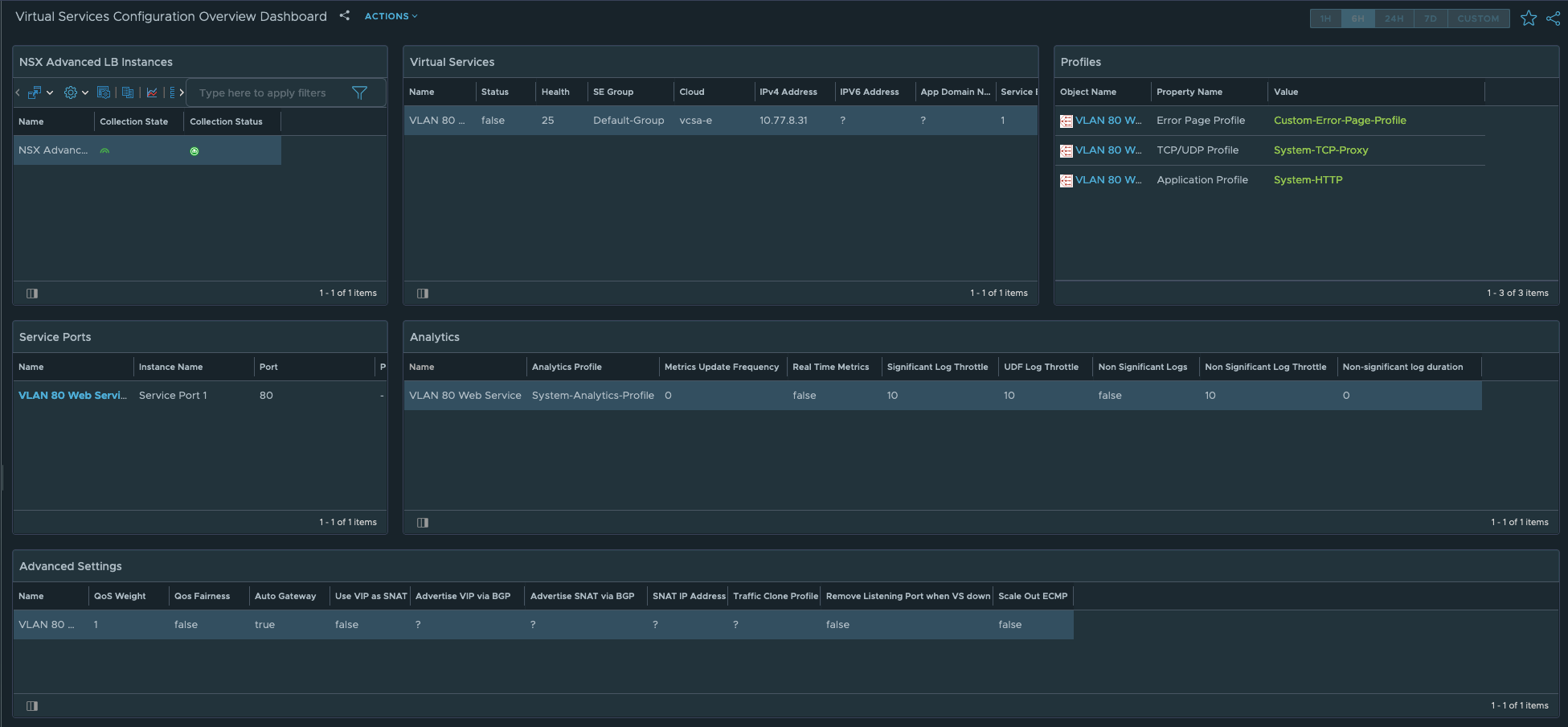Toggle column visibility in the Virtual Services panel
Viewport: 1568px width, 727px height.
[x=422, y=294]
